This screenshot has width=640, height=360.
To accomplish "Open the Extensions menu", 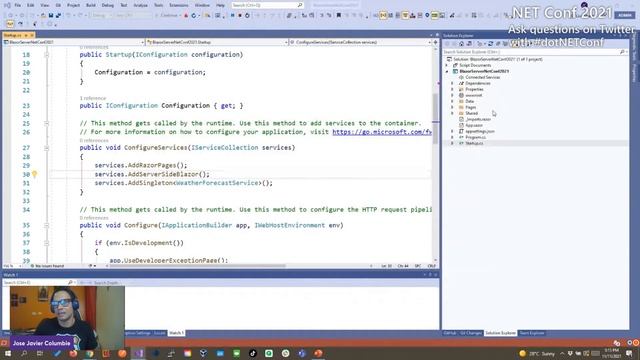I will tap(179, 5).
